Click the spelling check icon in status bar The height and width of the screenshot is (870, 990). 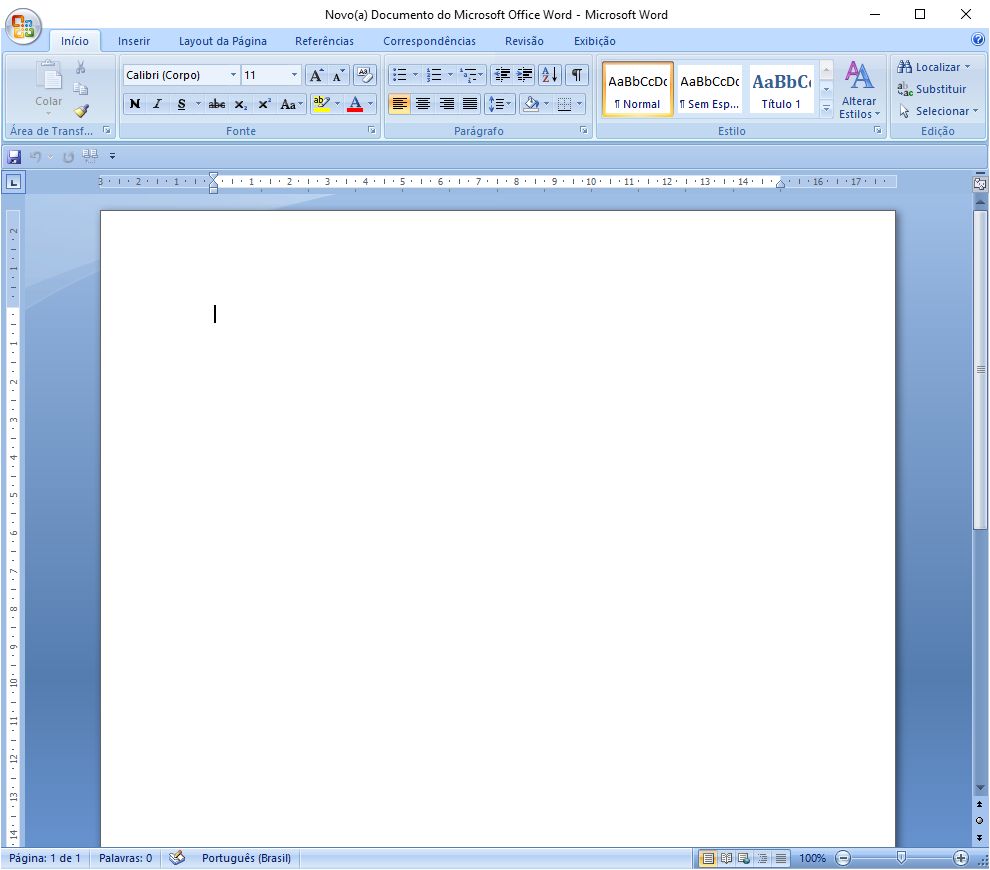tap(177, 857)
